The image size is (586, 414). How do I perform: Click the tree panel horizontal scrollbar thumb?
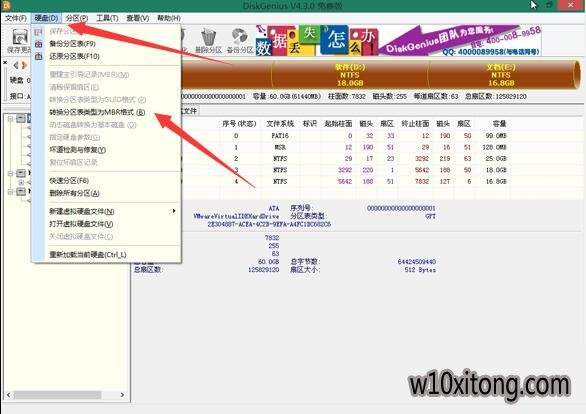pos(58,395)
